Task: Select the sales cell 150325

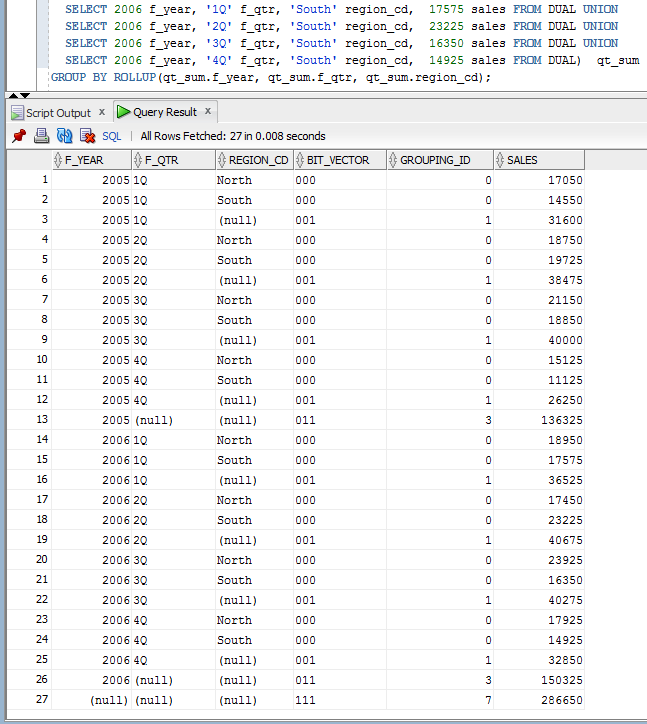Action: 539,680
